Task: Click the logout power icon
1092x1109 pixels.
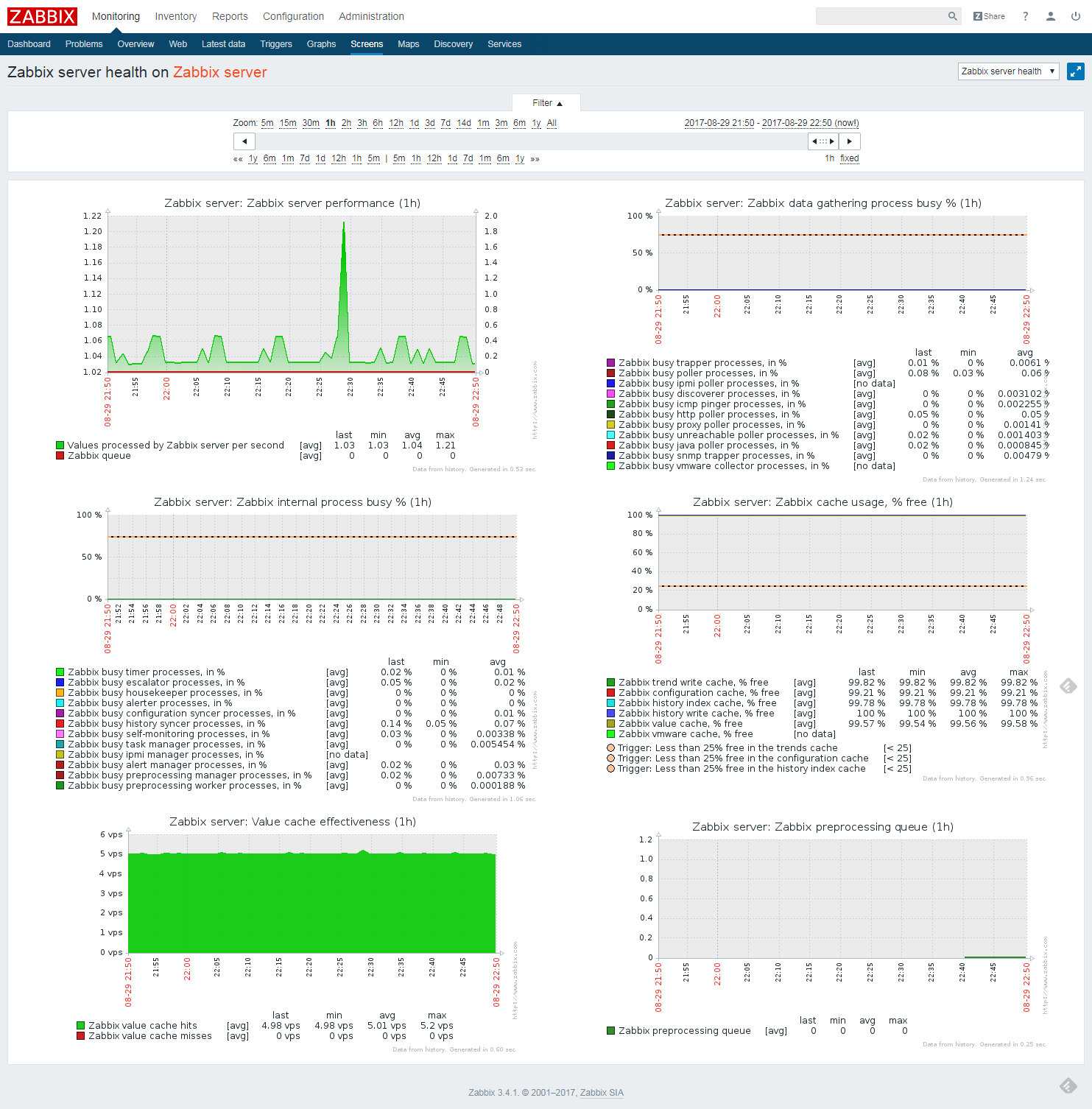Action: 1076,16
